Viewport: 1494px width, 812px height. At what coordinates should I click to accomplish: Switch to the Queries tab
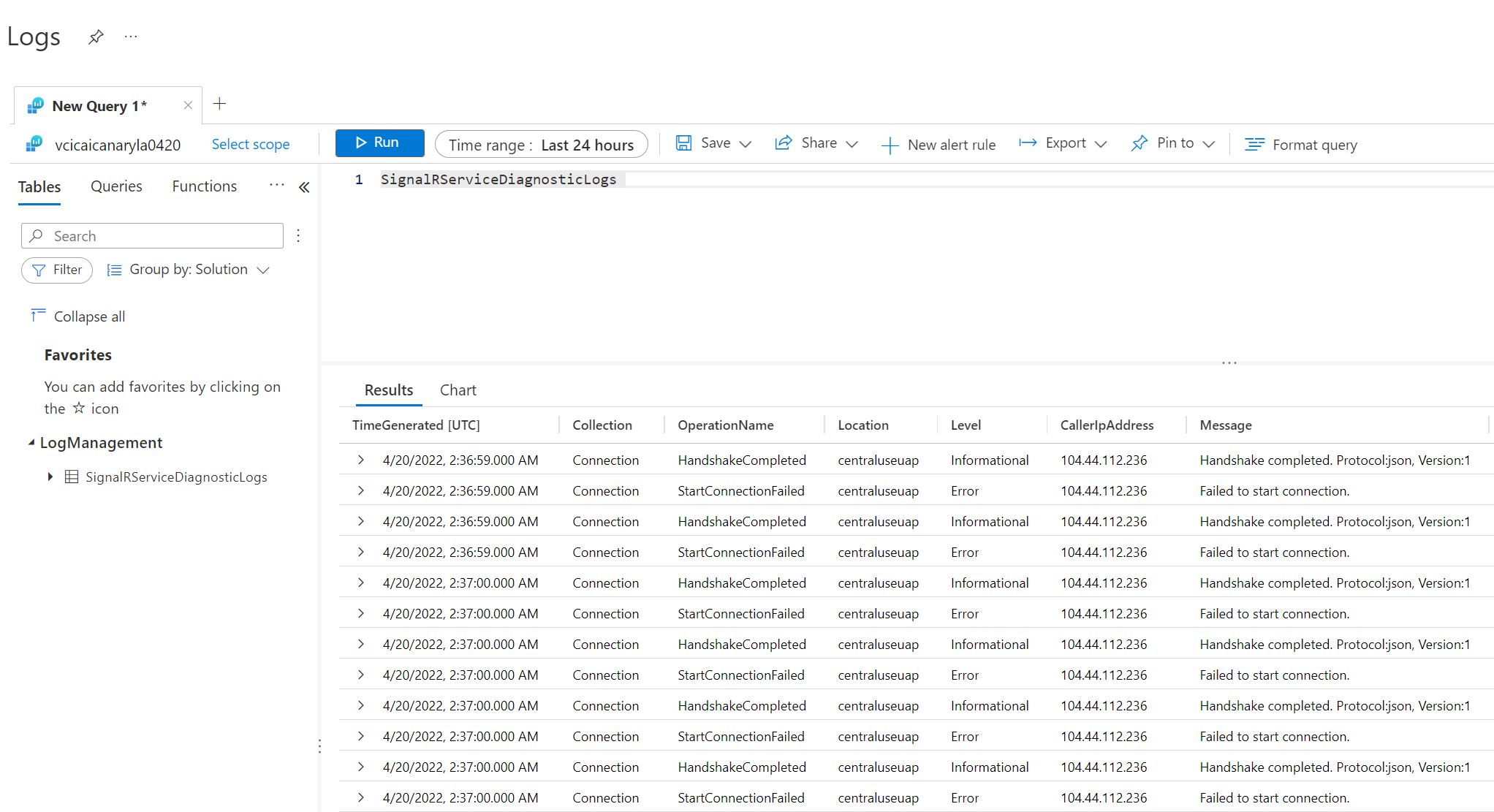coord(116,186)
